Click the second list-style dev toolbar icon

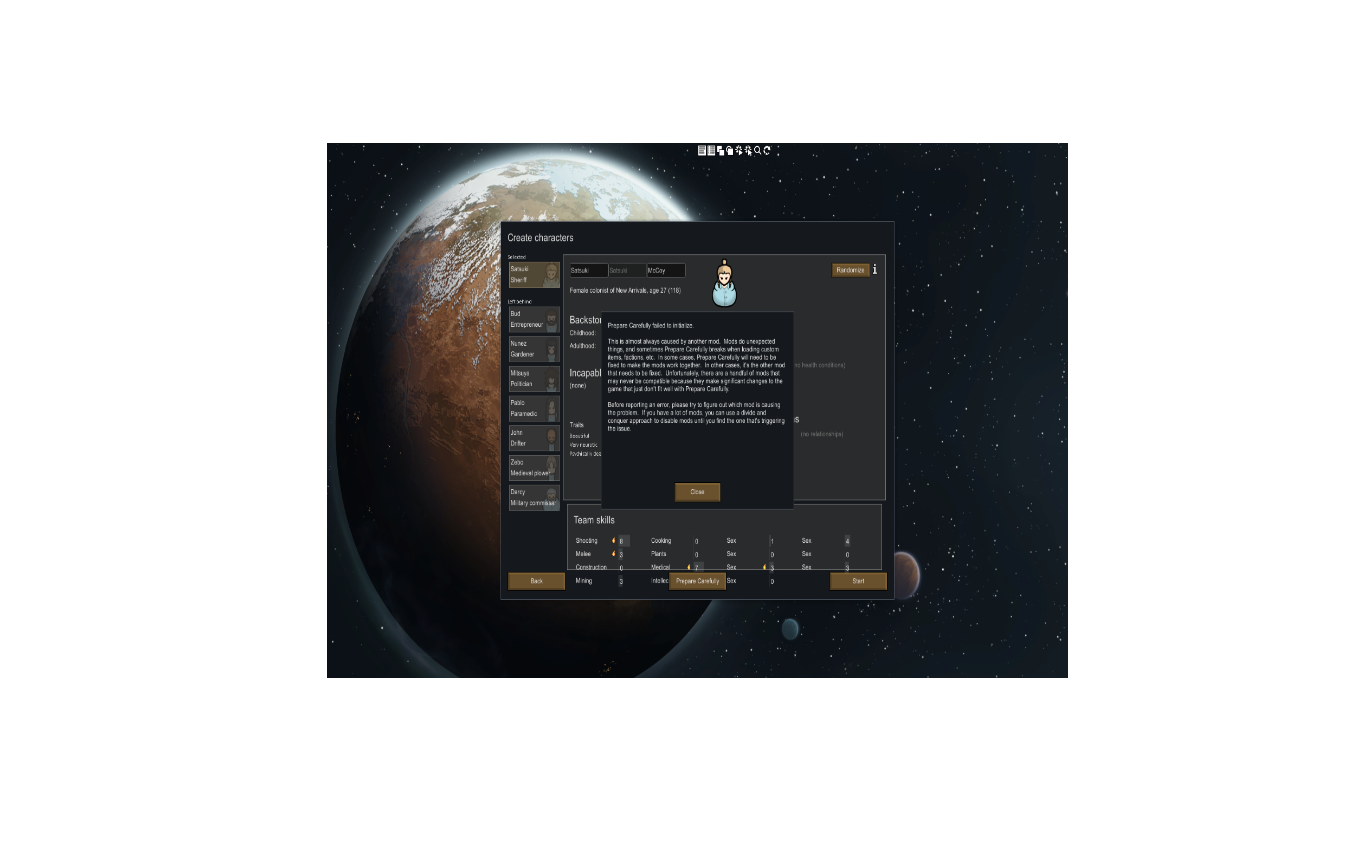[x=711, y=150]
